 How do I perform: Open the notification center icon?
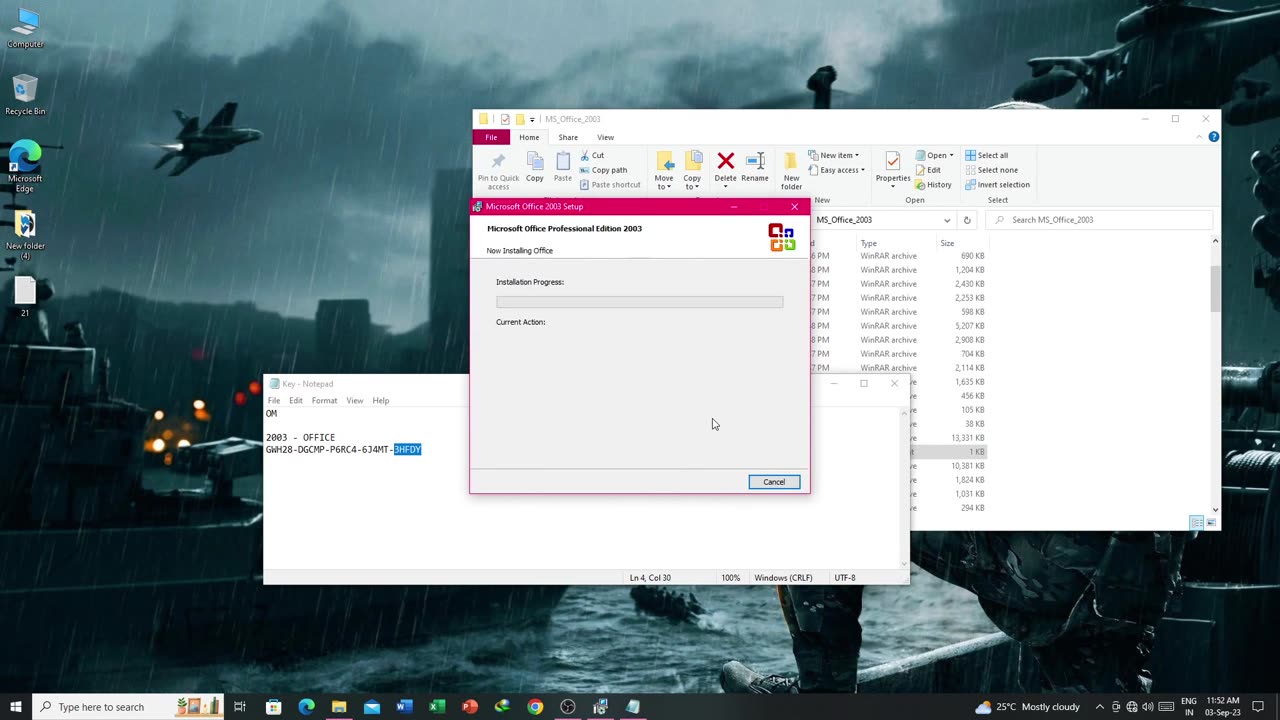tap(1259, 707)
